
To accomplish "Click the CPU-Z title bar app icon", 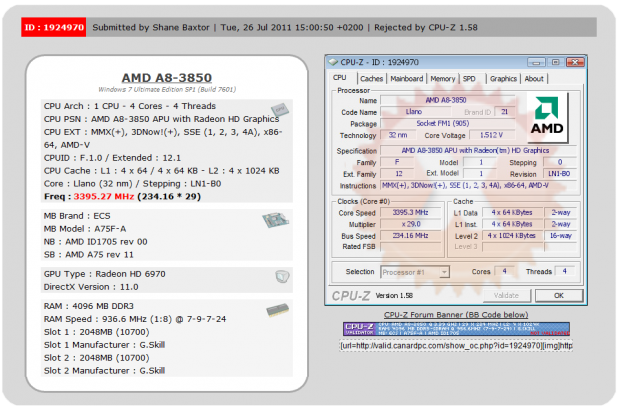I will pyautogui.click(x=334, y=62).
